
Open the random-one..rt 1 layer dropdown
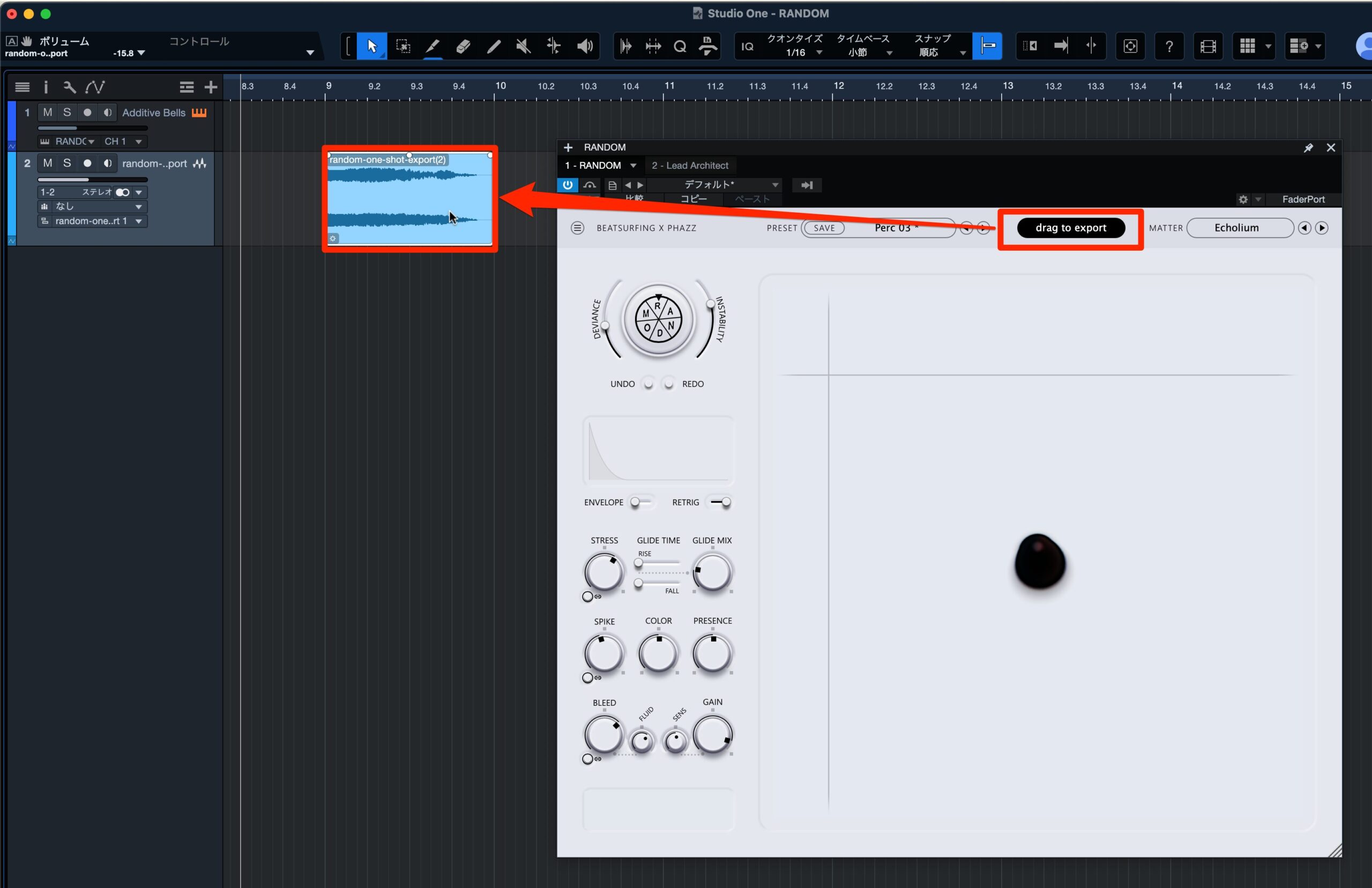click(92, 221)
